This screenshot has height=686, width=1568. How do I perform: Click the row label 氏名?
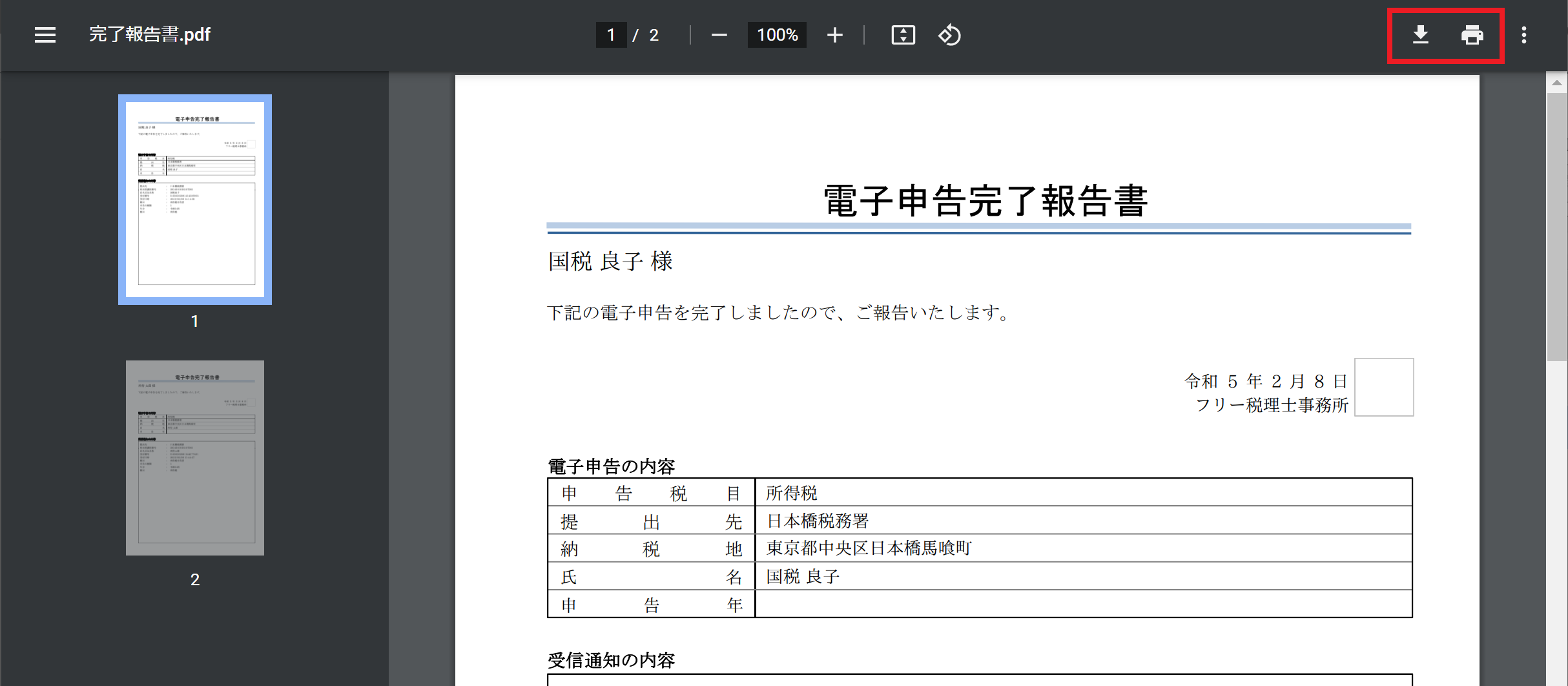coord(651,577)
